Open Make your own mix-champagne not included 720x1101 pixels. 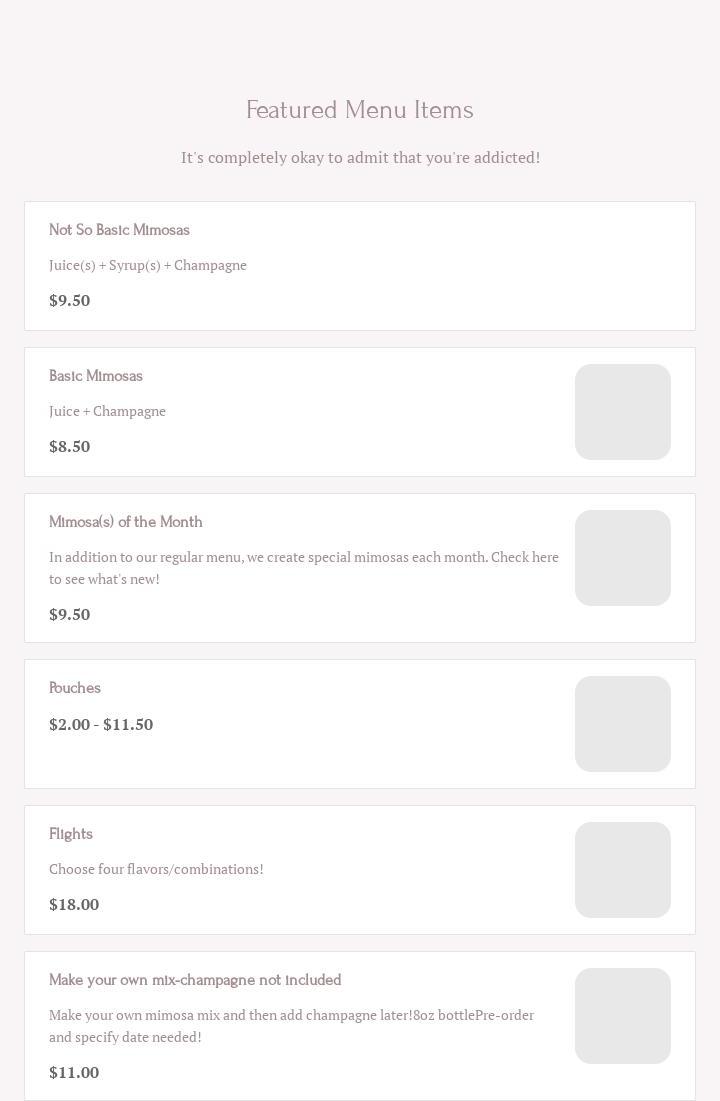coord(195,980)
